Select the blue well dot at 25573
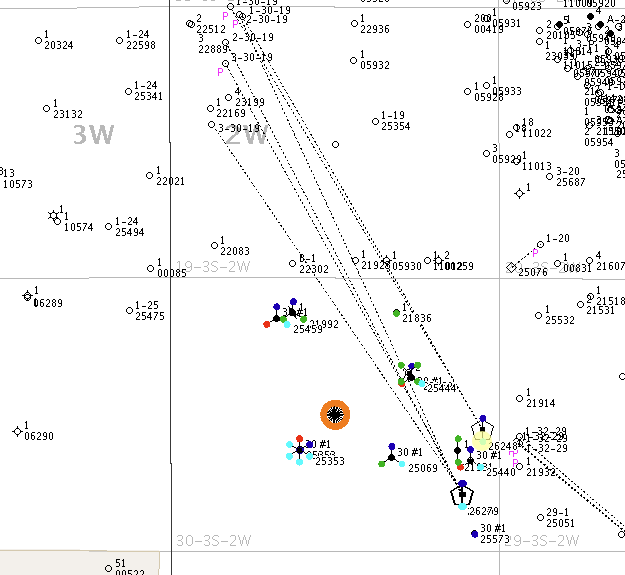The height and width of the screenshot is (575, 625). click(474, 534)
